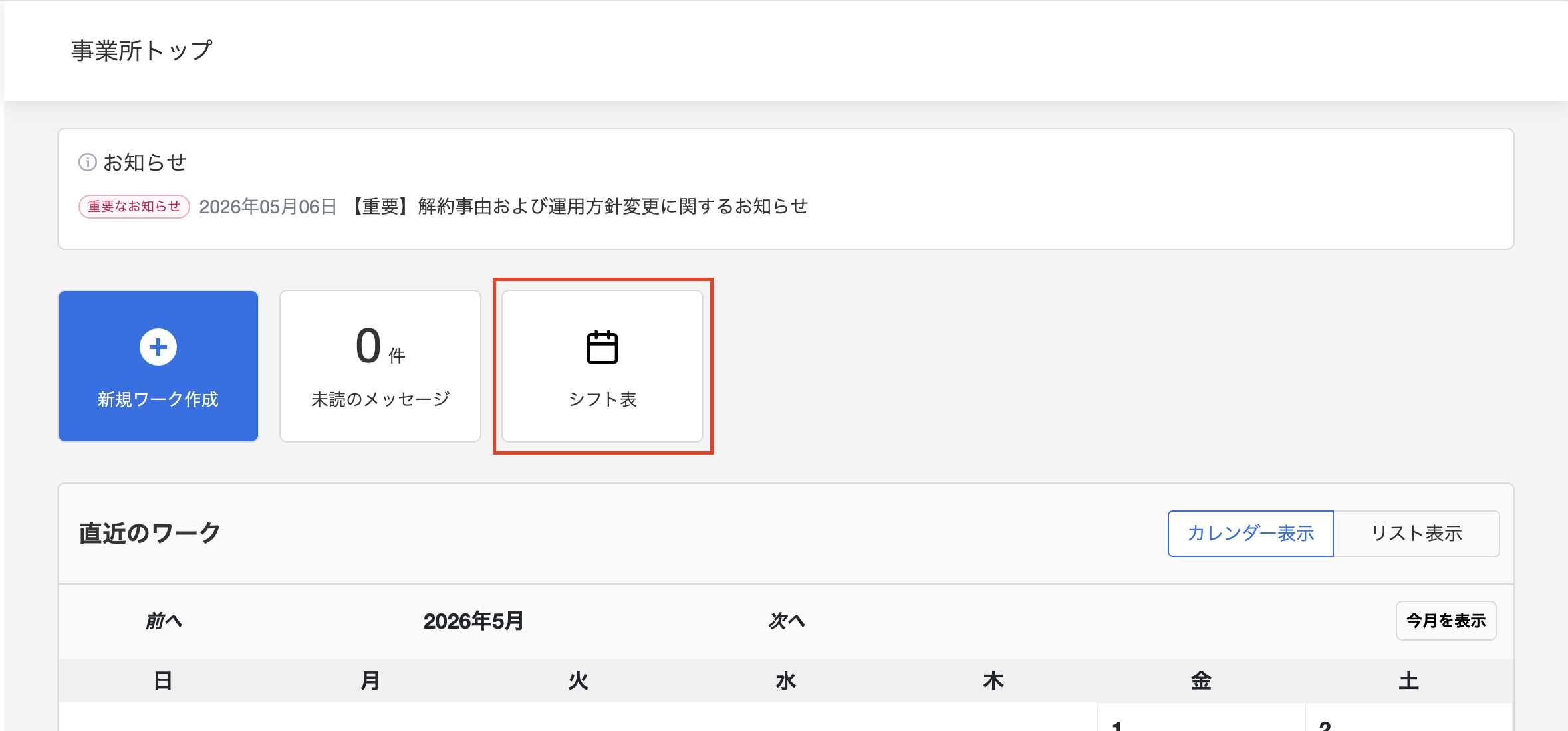Click the 水 weekday column header
The image size is (1568, 731).
[786, 681]
